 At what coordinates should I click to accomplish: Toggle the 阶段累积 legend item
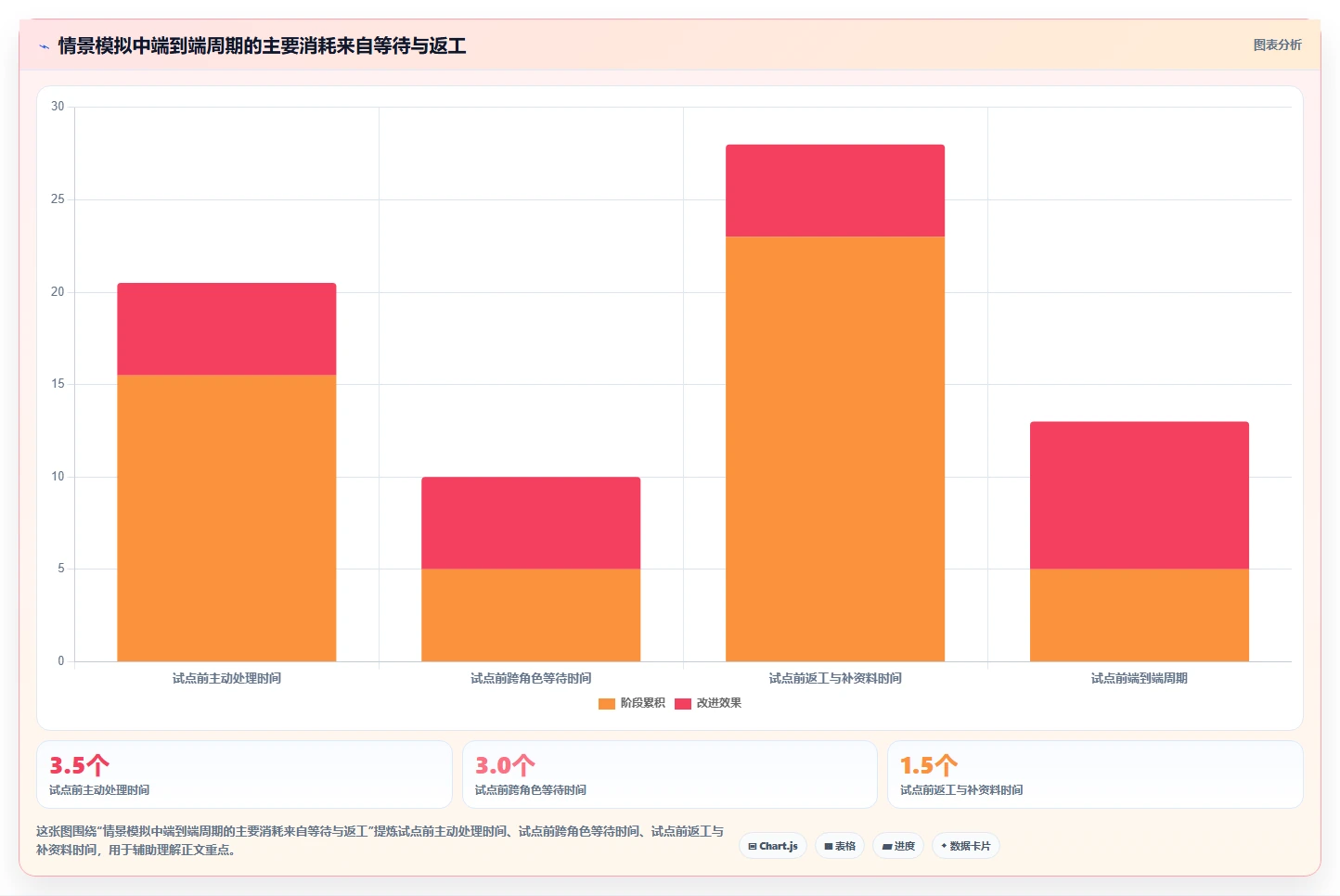tap(632, 703)
